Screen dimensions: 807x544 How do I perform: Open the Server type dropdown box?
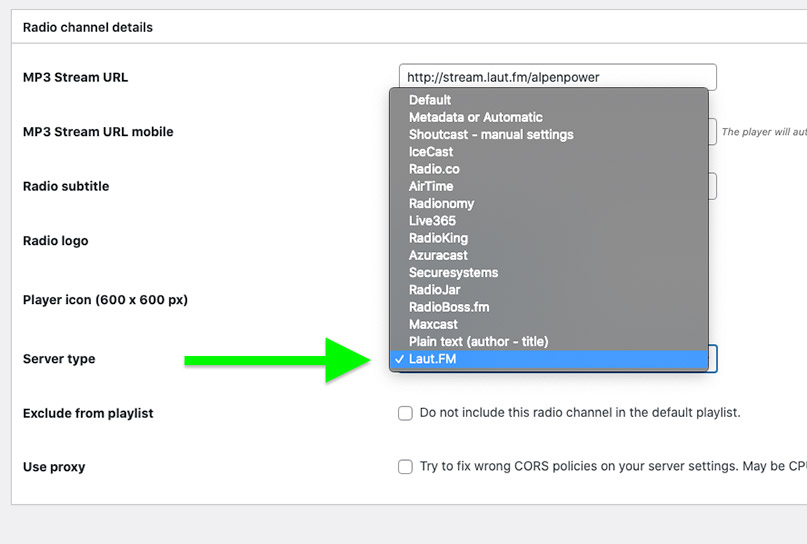click(x=713, y=359)
